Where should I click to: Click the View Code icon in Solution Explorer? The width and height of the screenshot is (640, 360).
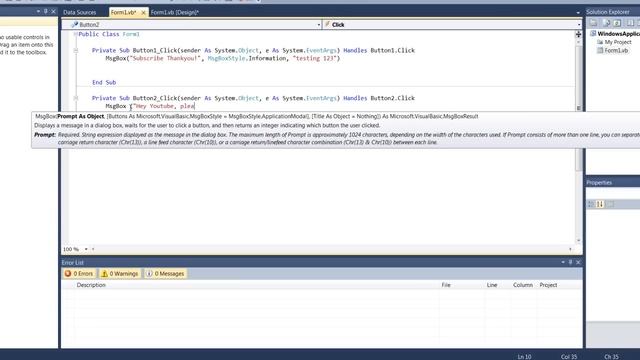(630, 23)
